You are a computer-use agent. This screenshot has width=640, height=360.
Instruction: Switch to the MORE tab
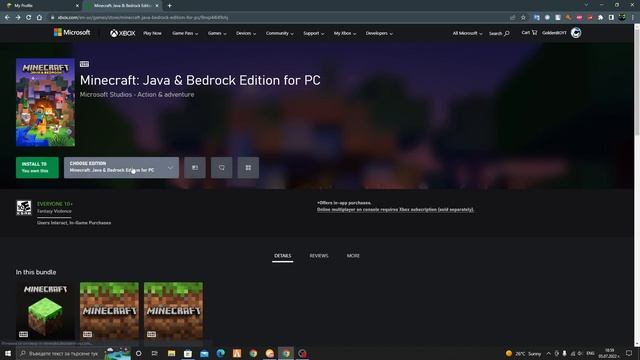[353, 256]
